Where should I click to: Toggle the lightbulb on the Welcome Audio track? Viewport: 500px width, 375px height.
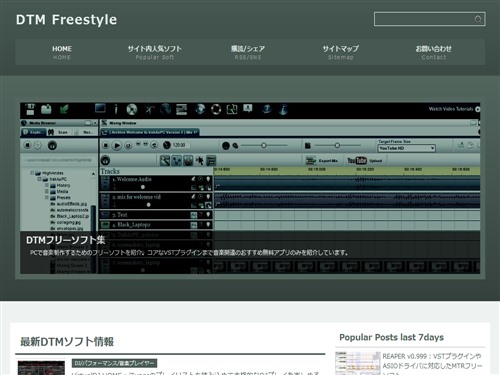click(x=208, y=179)
